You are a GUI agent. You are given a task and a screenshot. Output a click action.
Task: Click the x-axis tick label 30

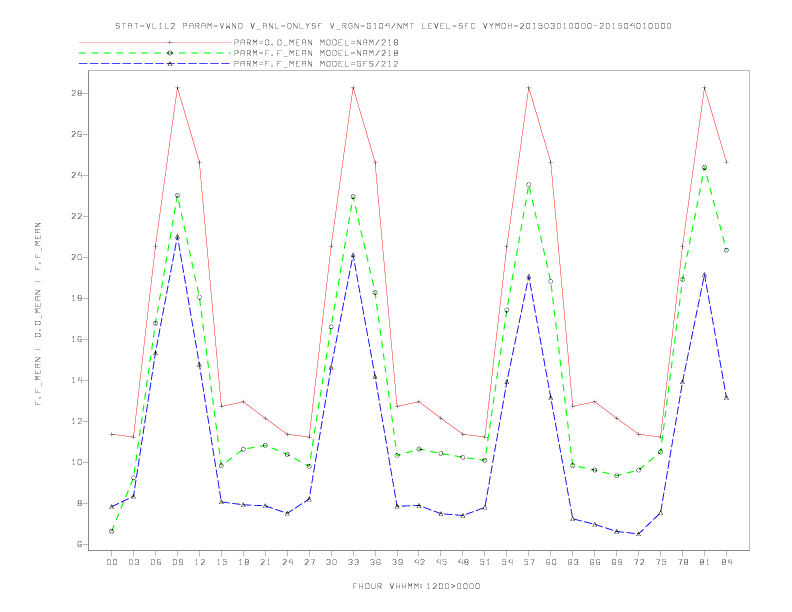tap(331, 562)
